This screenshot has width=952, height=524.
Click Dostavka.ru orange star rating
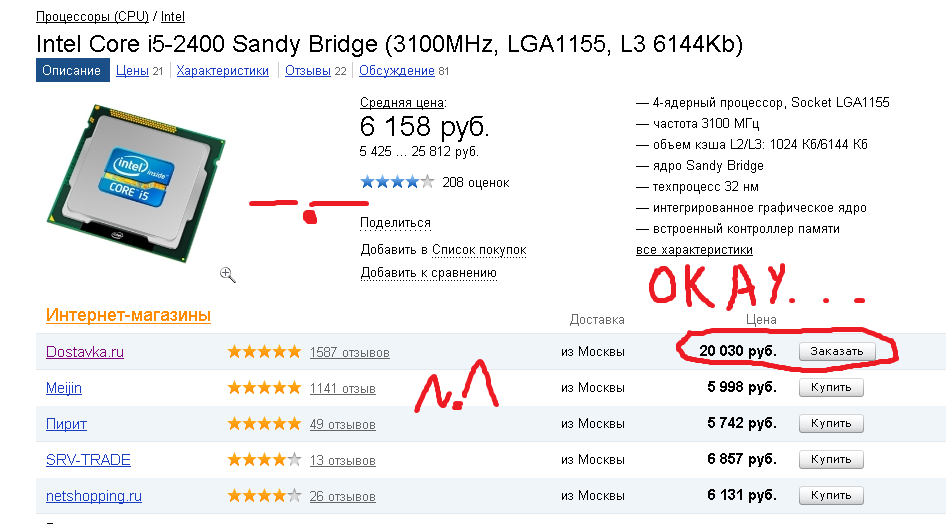[x=264, y=352]
